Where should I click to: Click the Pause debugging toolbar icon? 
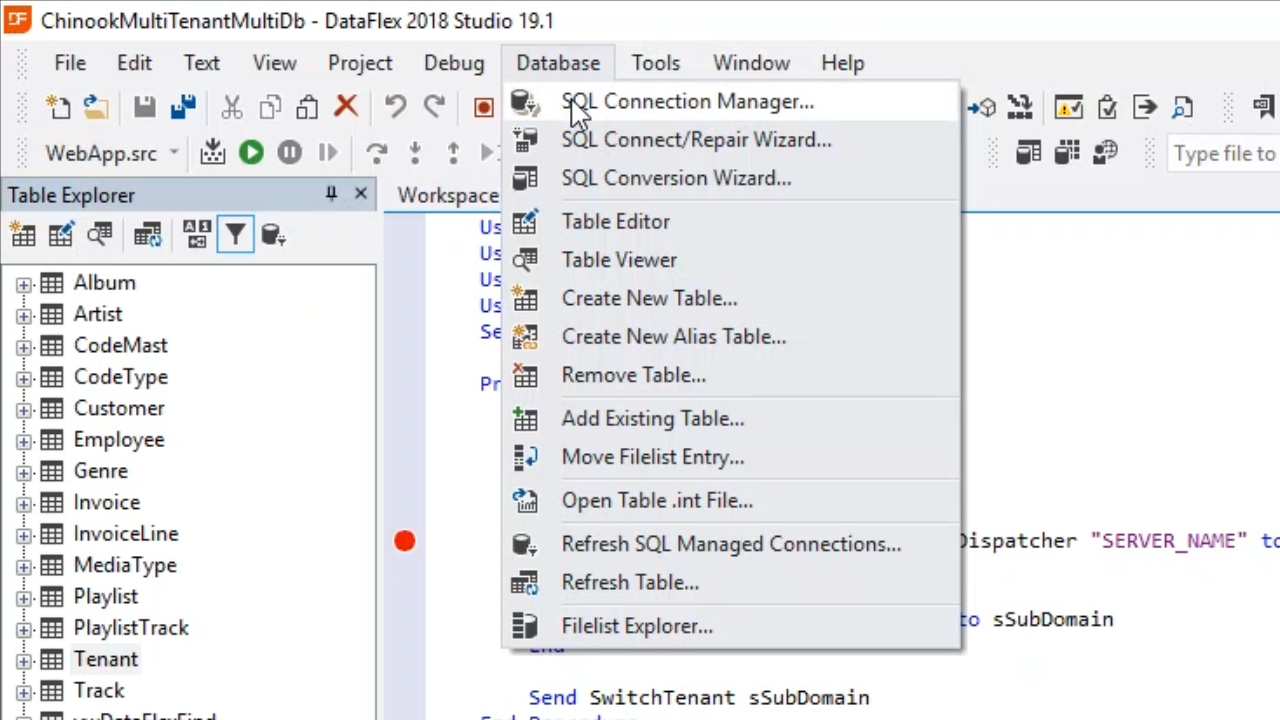click(289, 153)
